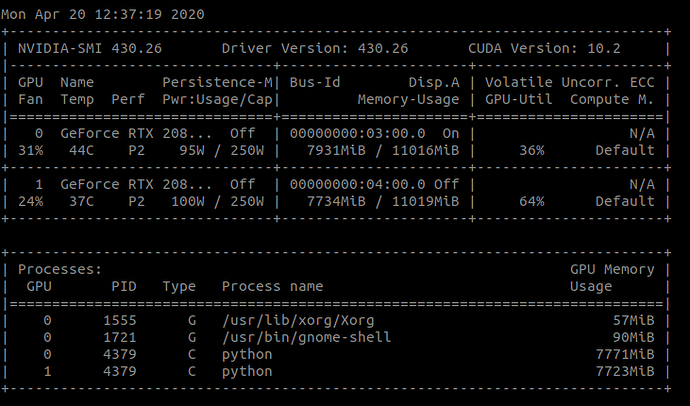Click the Processes: section label

pyautogui.click(x=60, y=269)
